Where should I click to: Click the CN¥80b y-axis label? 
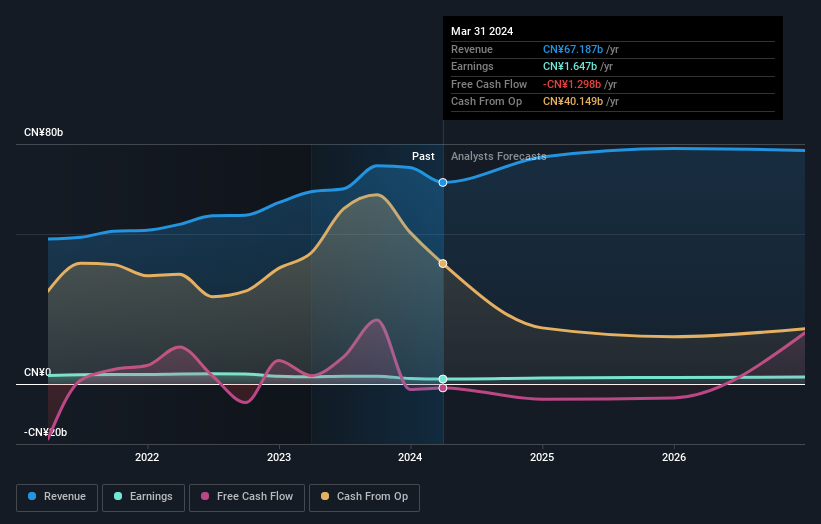point(43,132)
